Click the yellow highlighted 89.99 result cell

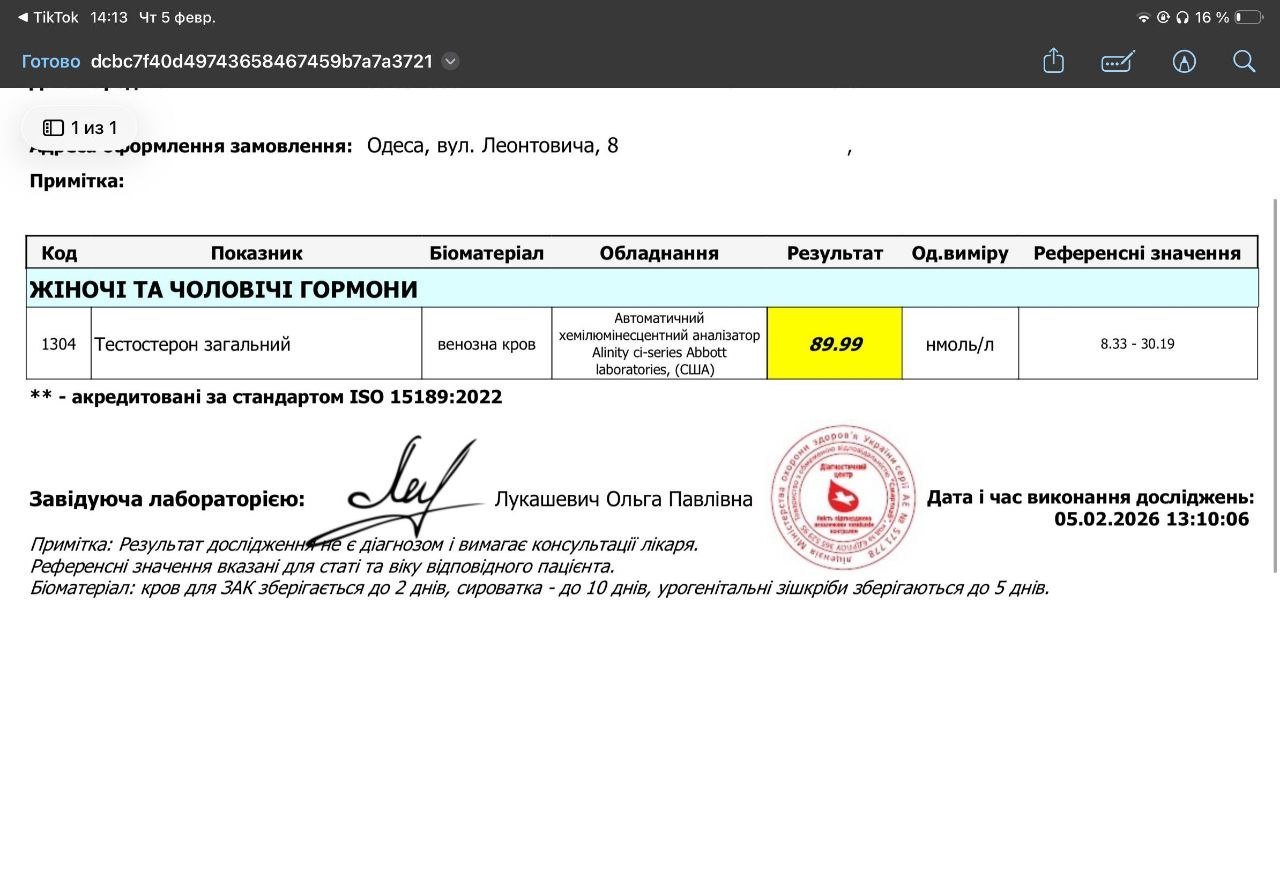click(x=835, y=344)
